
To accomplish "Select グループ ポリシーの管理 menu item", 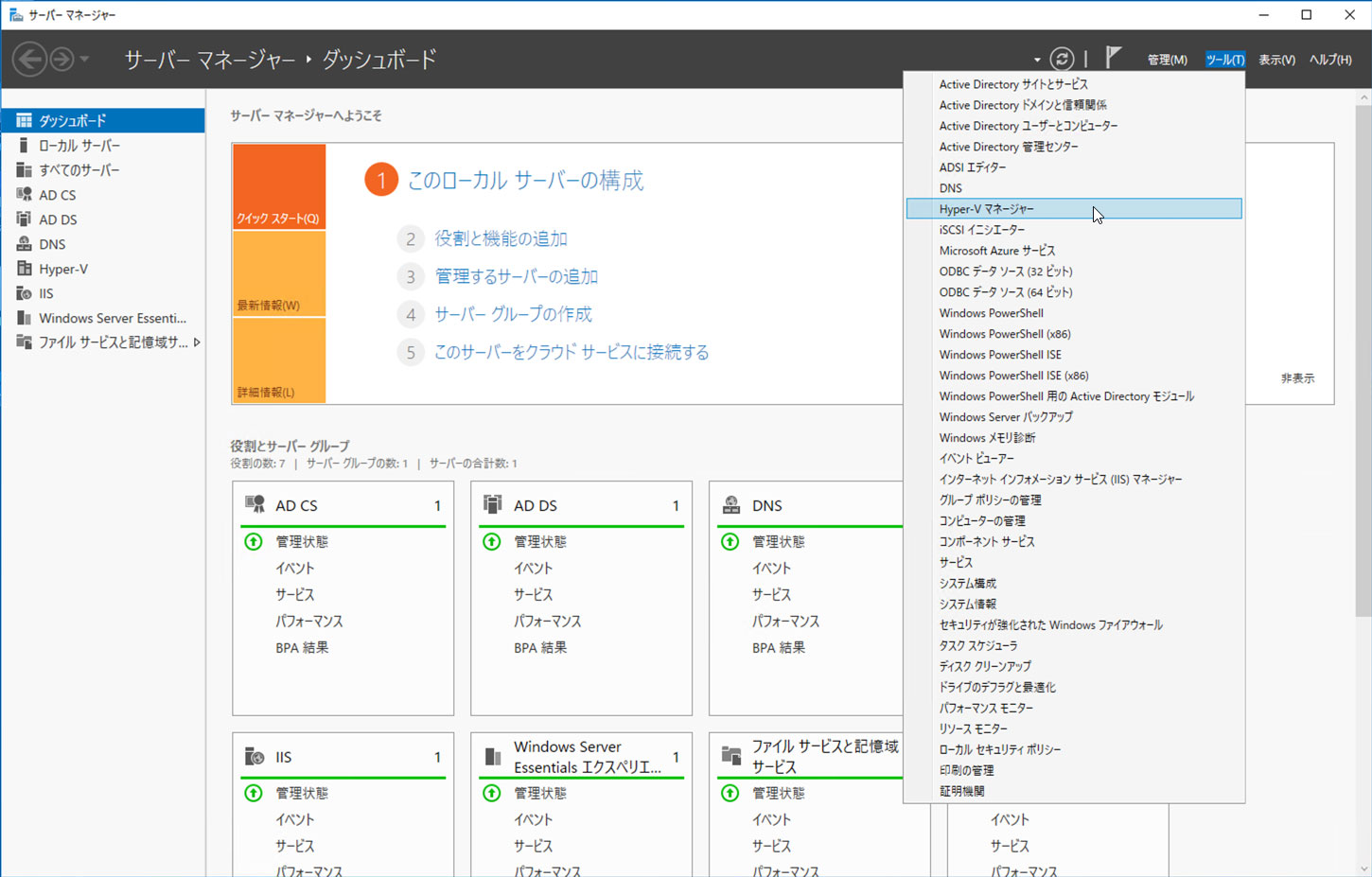I will (x=1074, y=500).
